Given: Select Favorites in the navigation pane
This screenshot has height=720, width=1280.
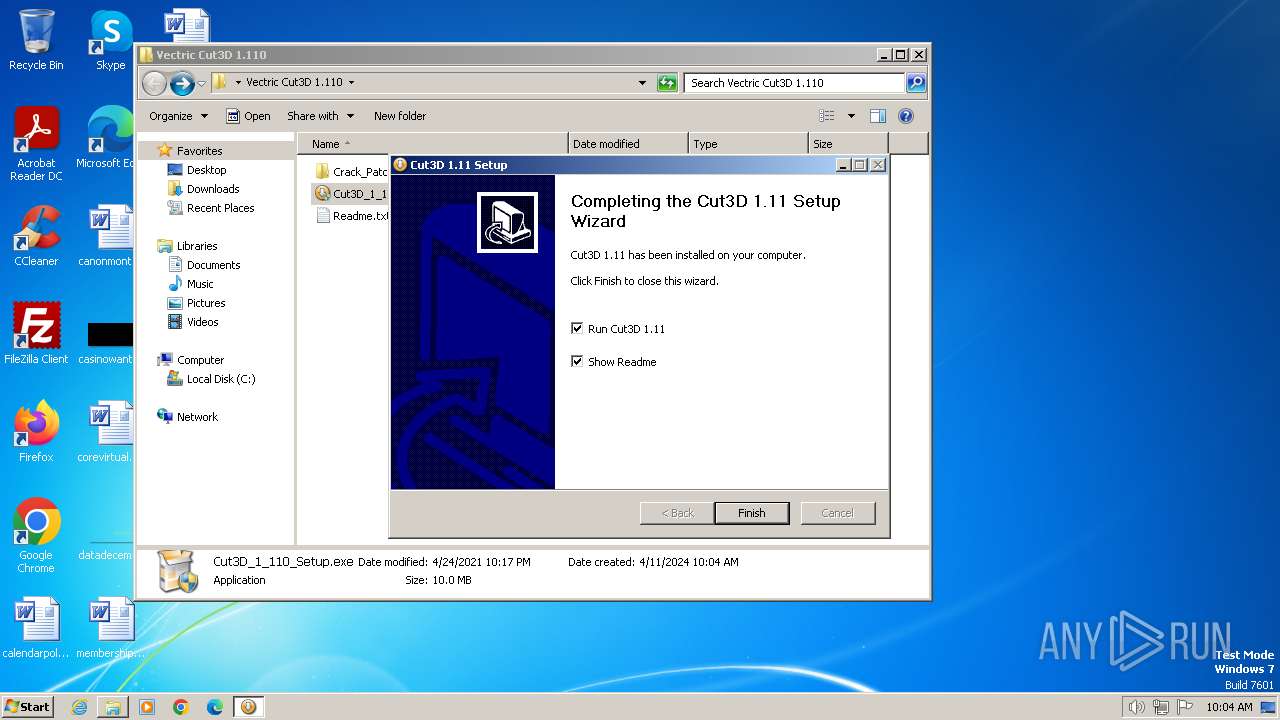Looking at the screenshot, I should click(199, 151).
